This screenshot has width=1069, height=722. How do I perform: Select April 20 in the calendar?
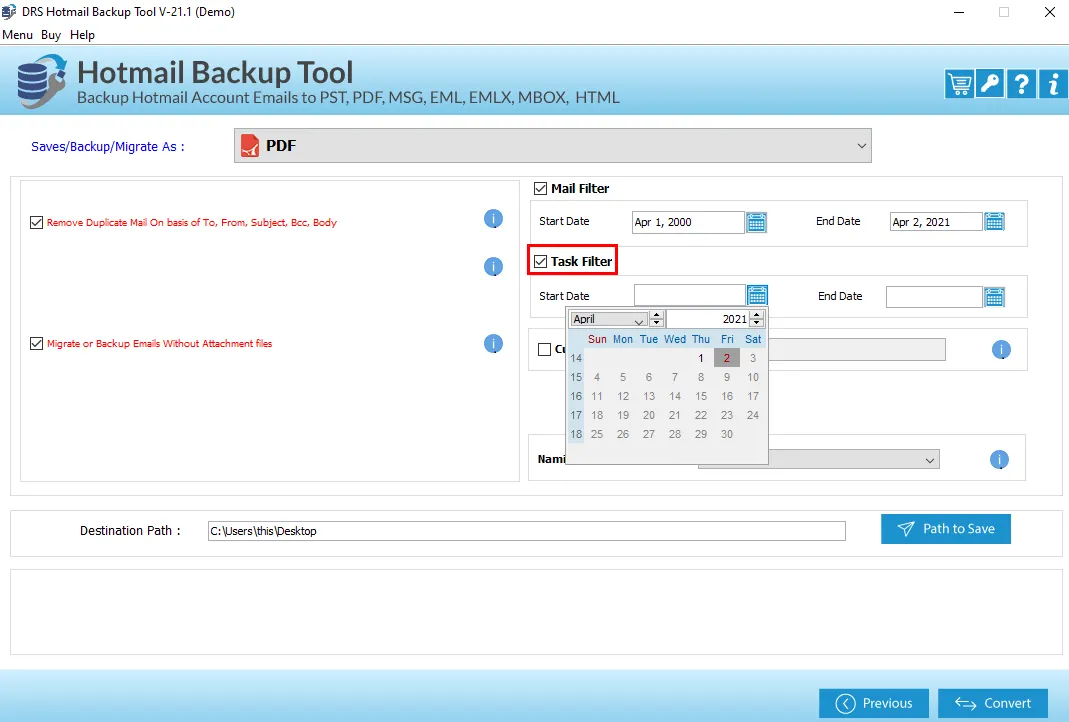649,415
